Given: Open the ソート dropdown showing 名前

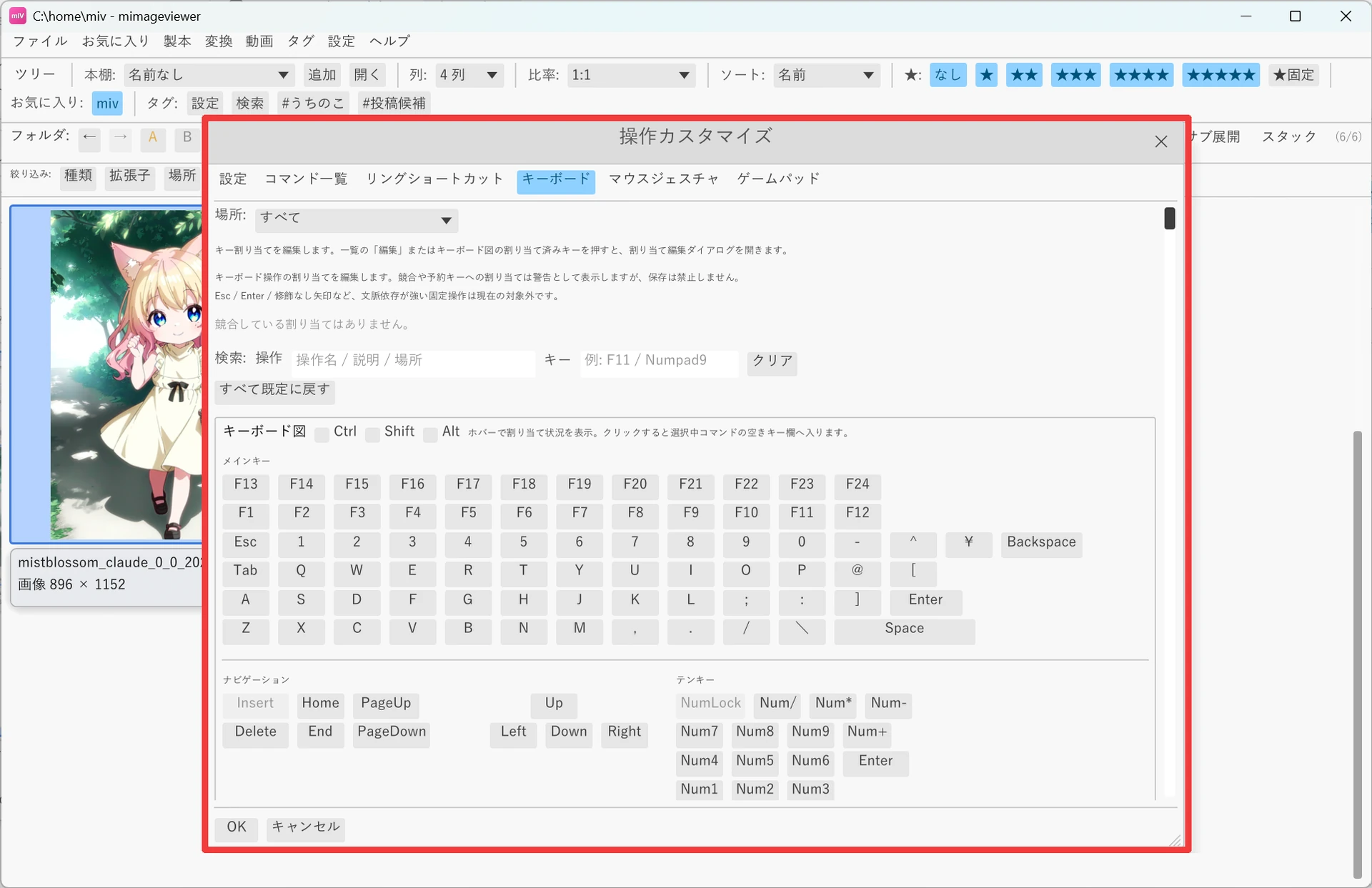Looking at the screenshot, I should coord(826,75).
